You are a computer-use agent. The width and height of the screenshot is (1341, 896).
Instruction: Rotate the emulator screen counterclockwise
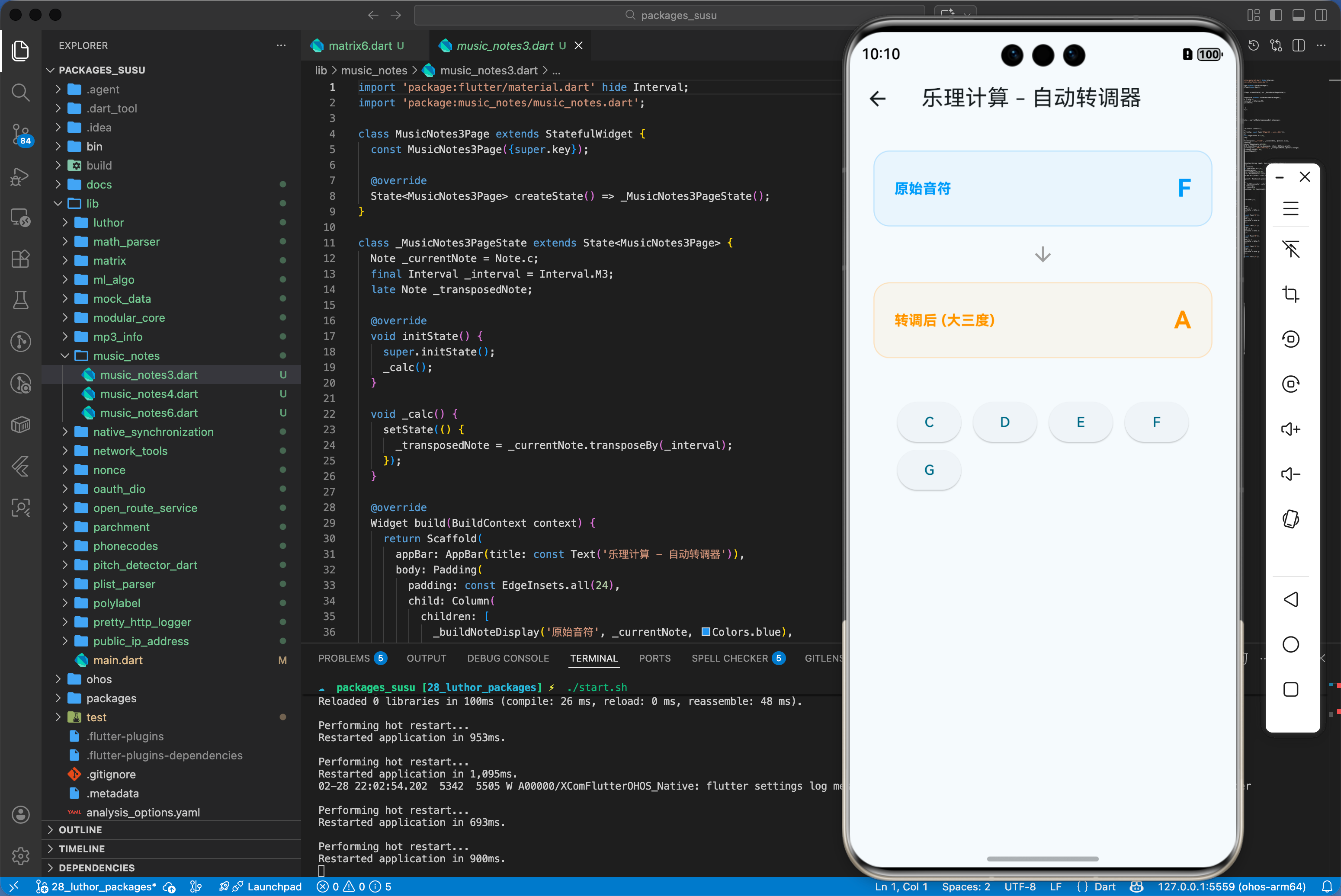[1291, 338]
